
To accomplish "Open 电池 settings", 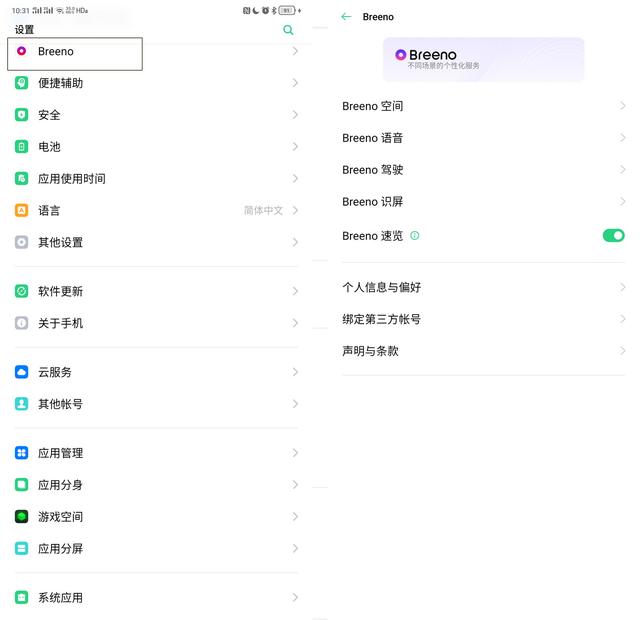I will tap(156, 147).
